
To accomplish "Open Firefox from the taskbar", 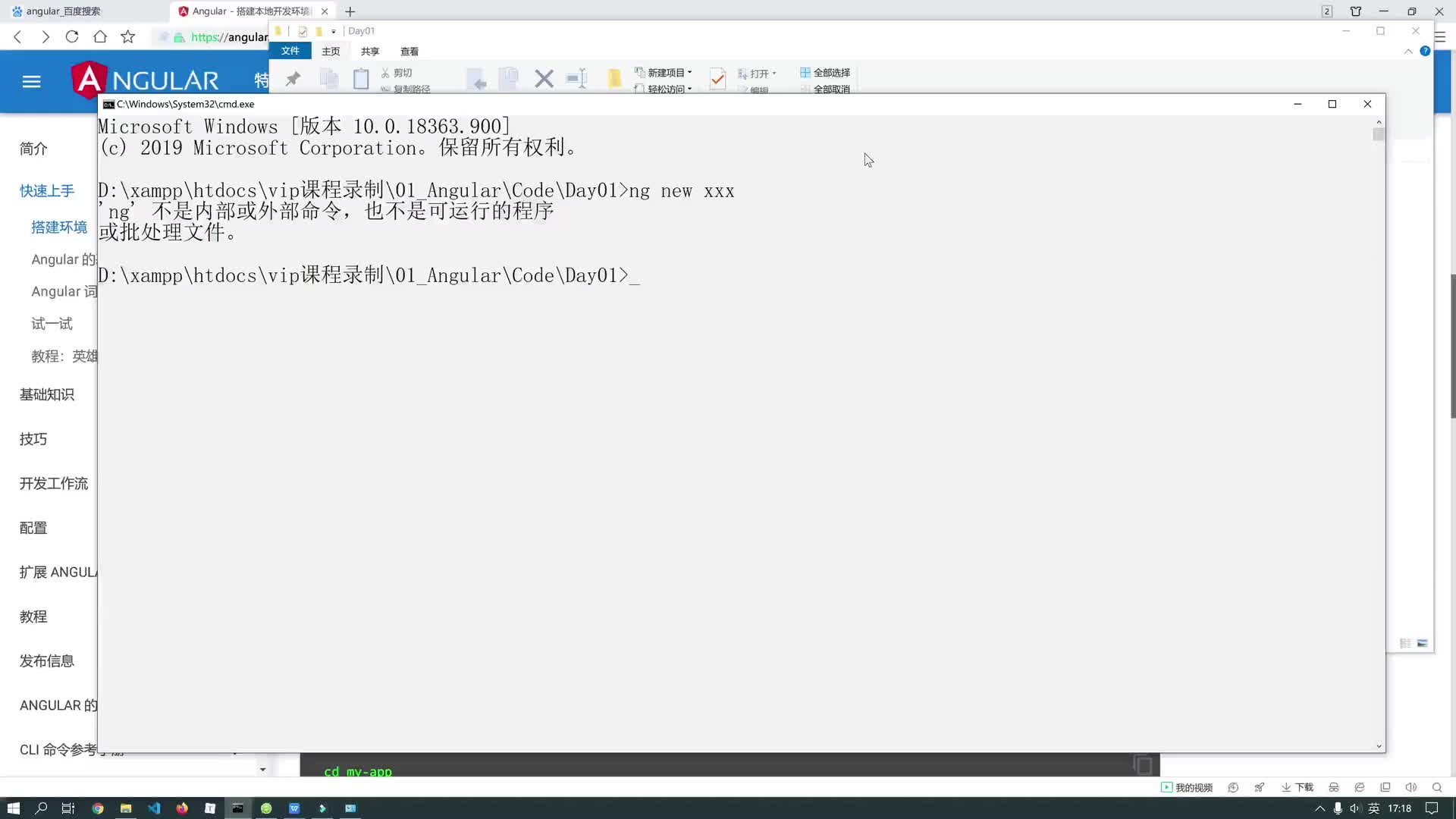I will click(x=182, y=808).
